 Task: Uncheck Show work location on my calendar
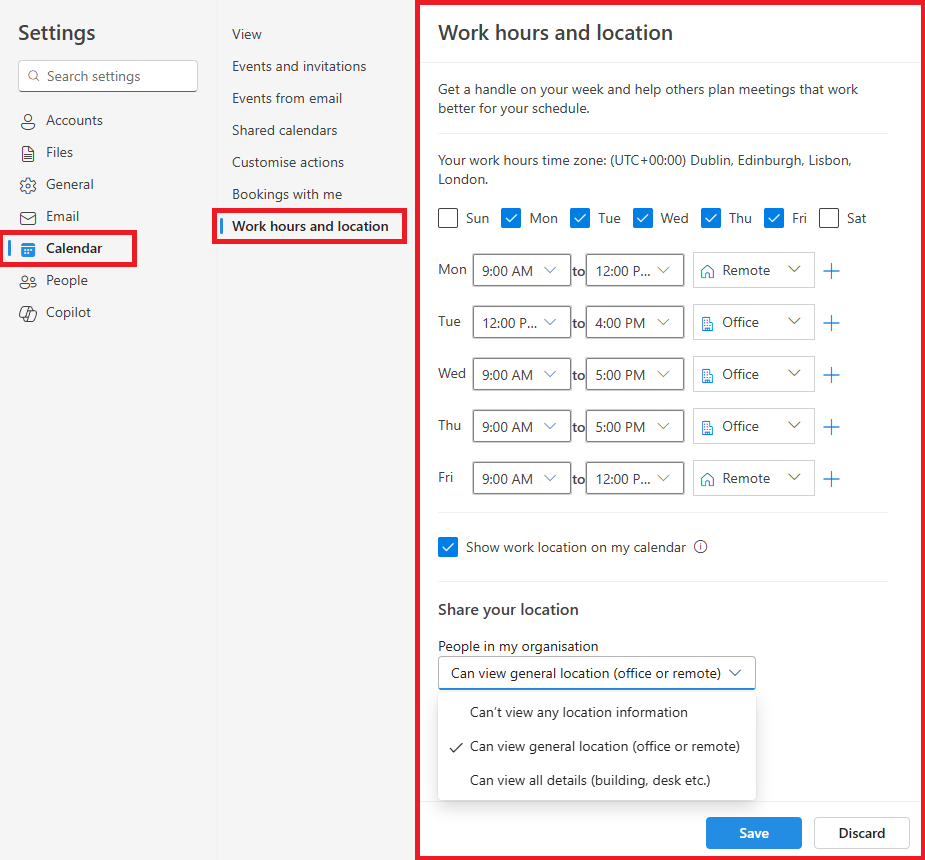pos(449,547)
